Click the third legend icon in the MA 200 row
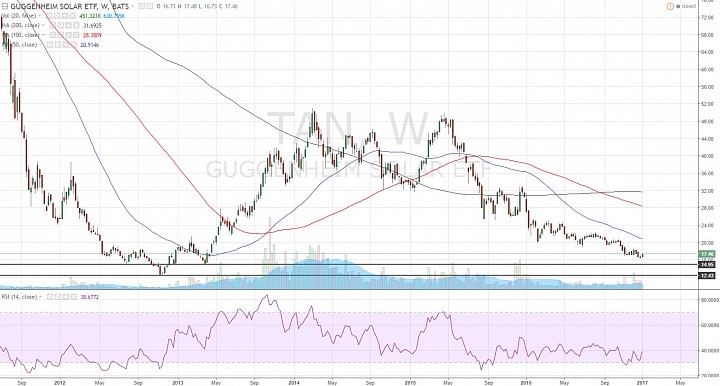The height and width of the screenshot is (386, 720). coord(68,25)
